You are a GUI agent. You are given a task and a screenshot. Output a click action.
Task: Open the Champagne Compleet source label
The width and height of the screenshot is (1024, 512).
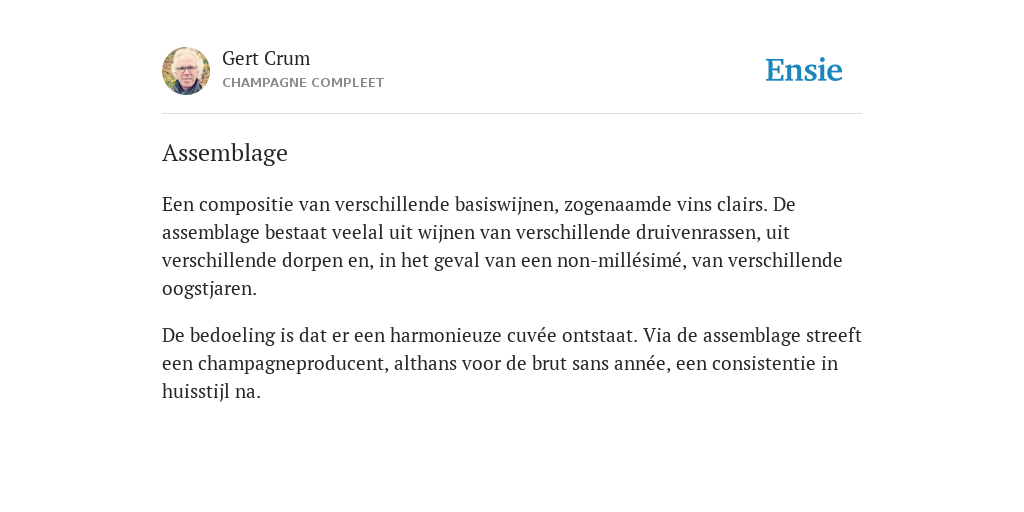(x=303, y=83)
